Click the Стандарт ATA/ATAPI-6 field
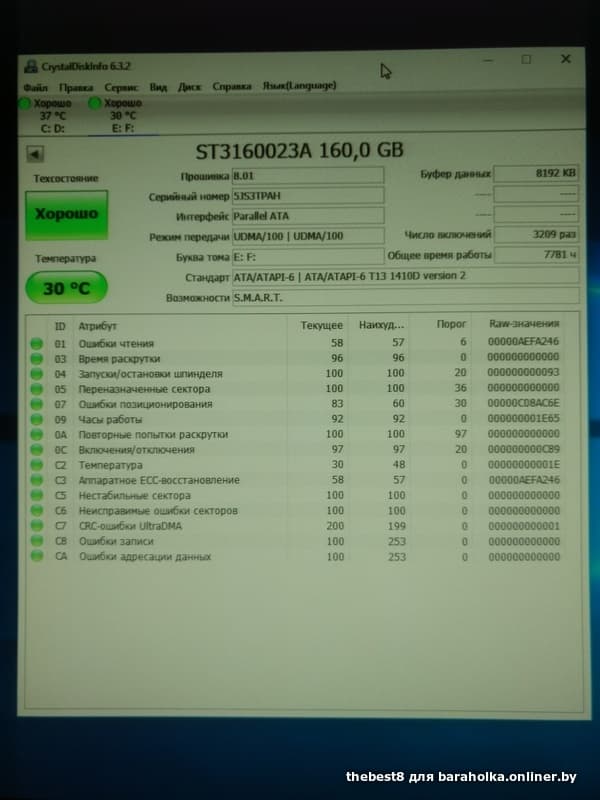 [x=406, y=276]
